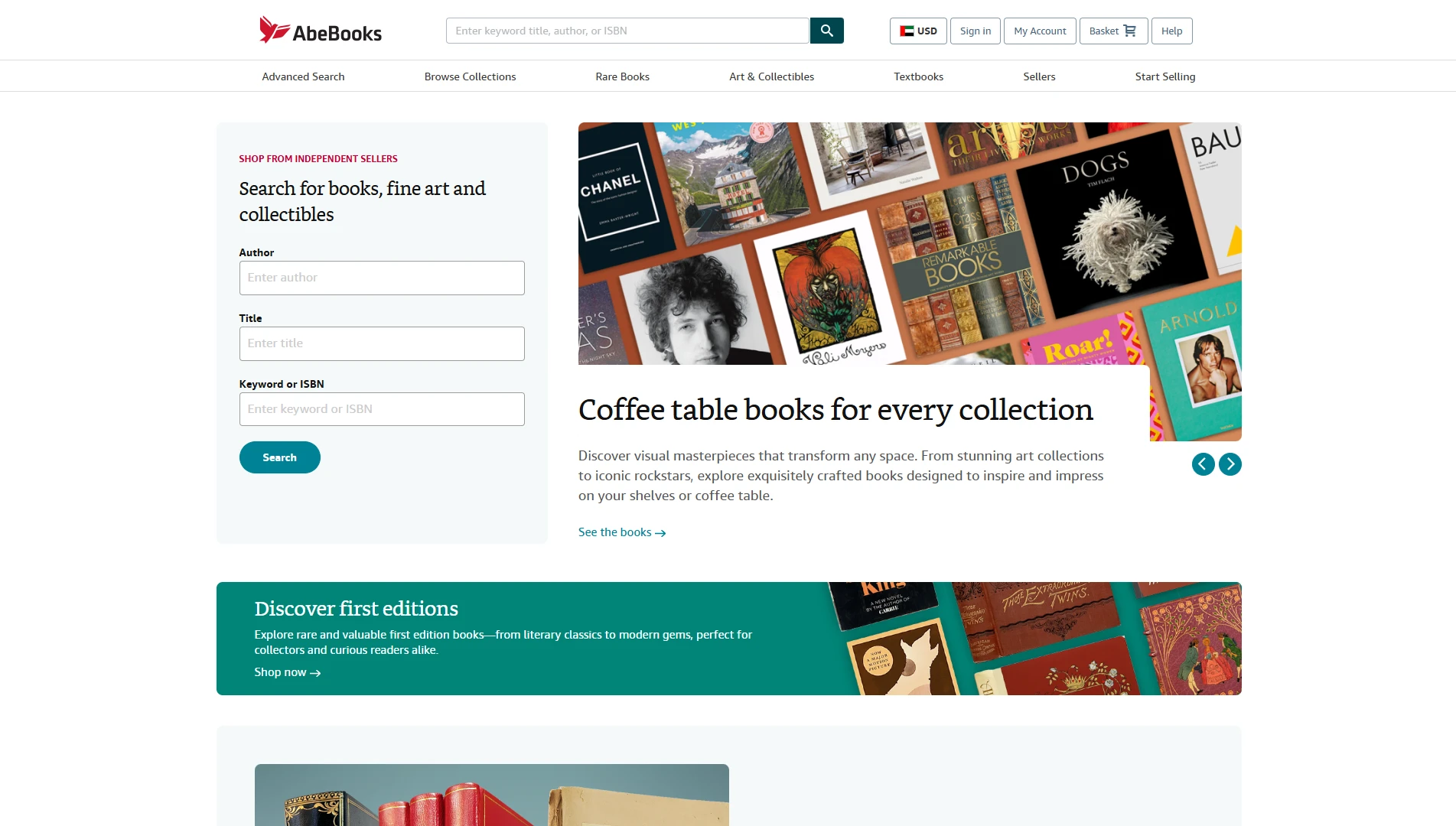Click the 'Discover first editions' heading
Screen dimensions: 1456x826
[x=357, y=609]
